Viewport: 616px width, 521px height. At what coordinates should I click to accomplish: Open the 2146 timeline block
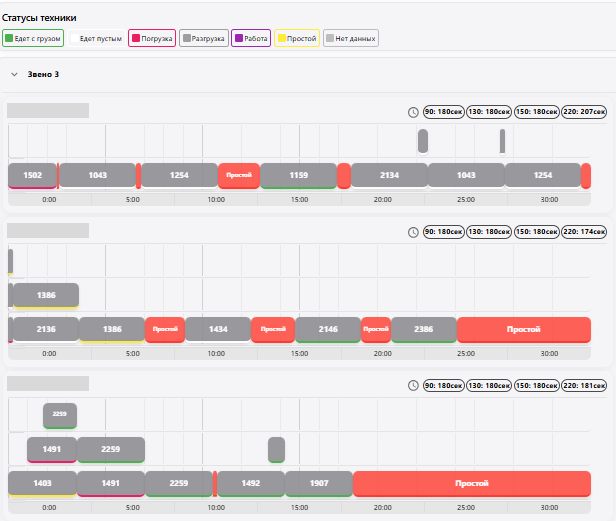click(x=328, y=329)
